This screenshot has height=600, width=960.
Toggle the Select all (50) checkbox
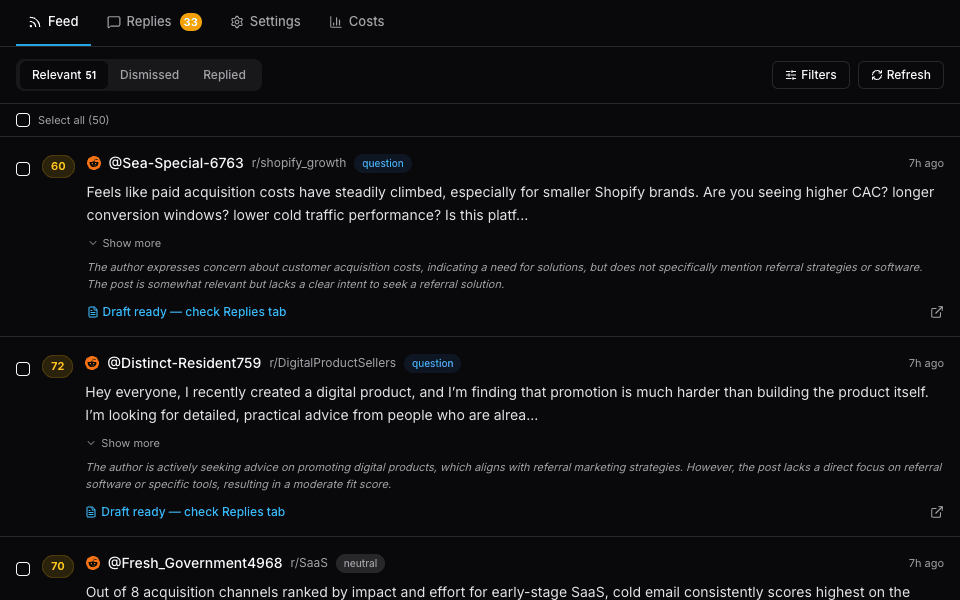click(23, 120)
